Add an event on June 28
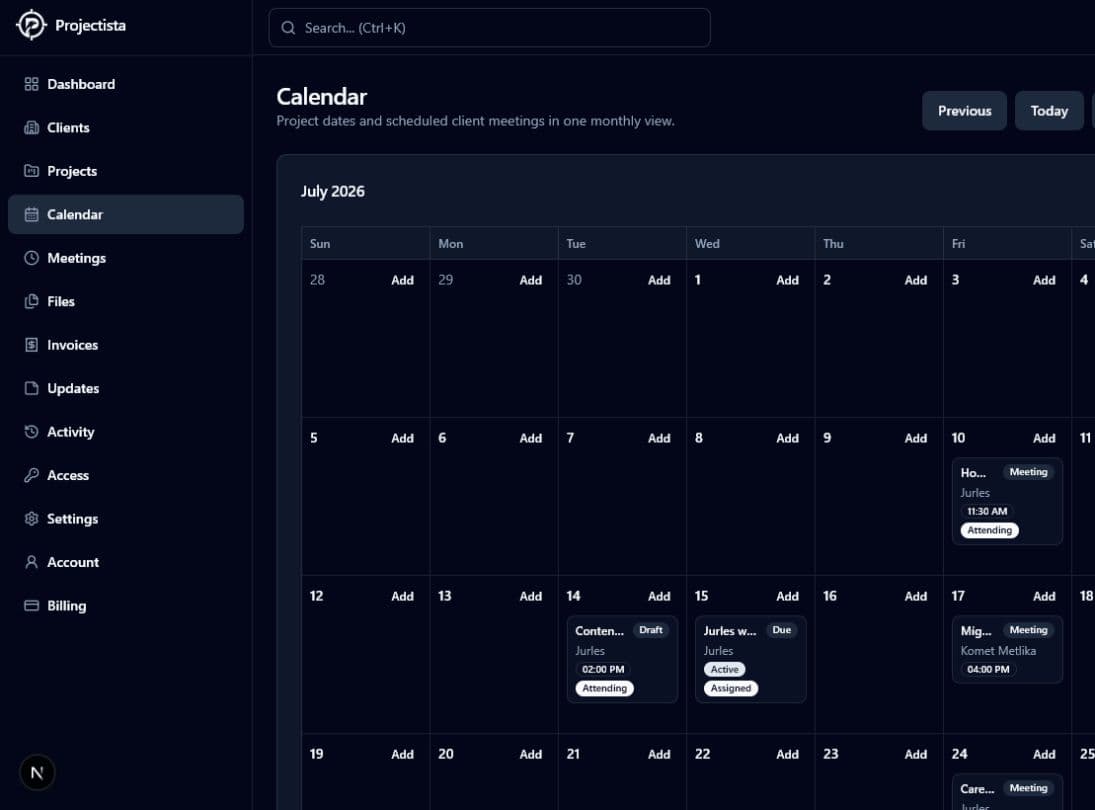 click(x=402, y=280)
